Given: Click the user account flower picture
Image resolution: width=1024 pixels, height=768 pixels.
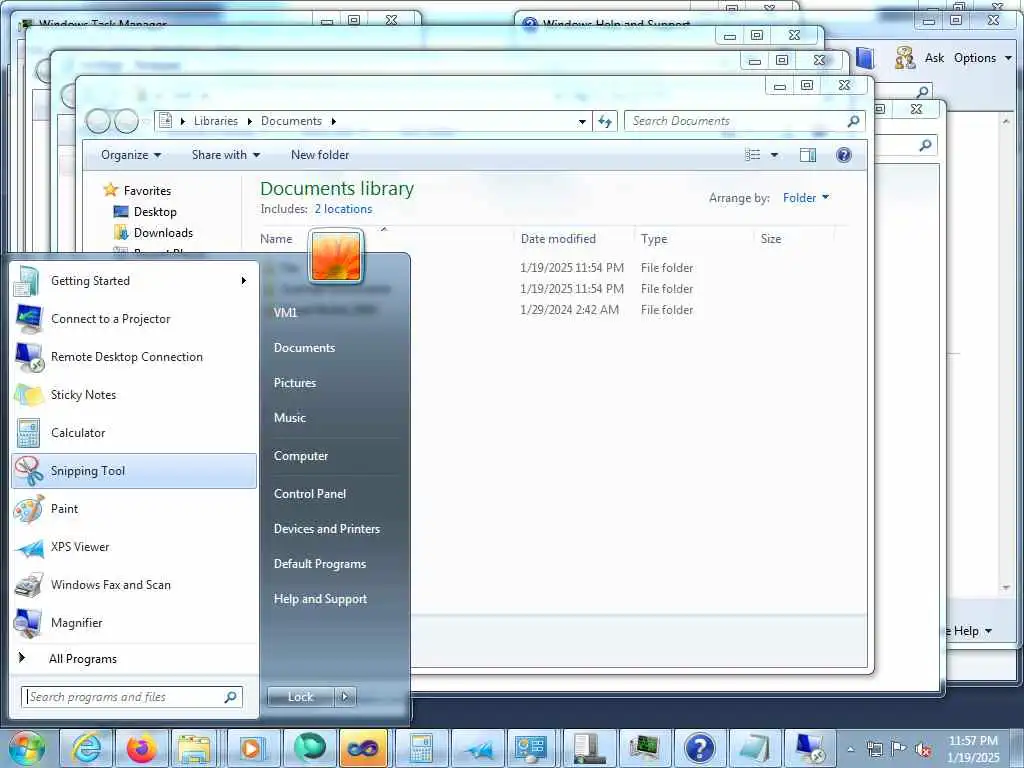Looking at the screenshot, I should pyautogui.click(x=336, y=256).
